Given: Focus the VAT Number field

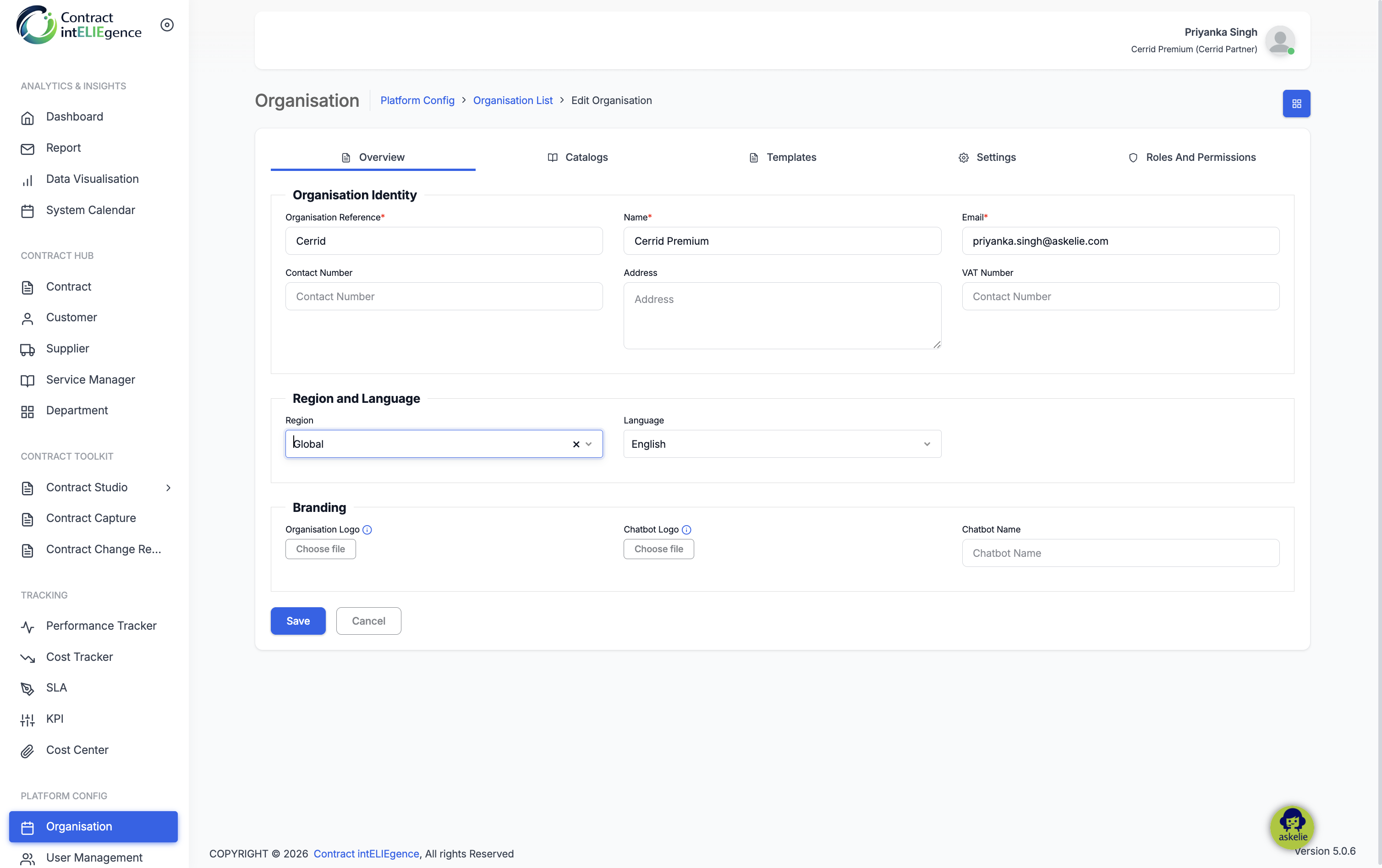Looking at the screenshot, I should [x=1120, y=296].
